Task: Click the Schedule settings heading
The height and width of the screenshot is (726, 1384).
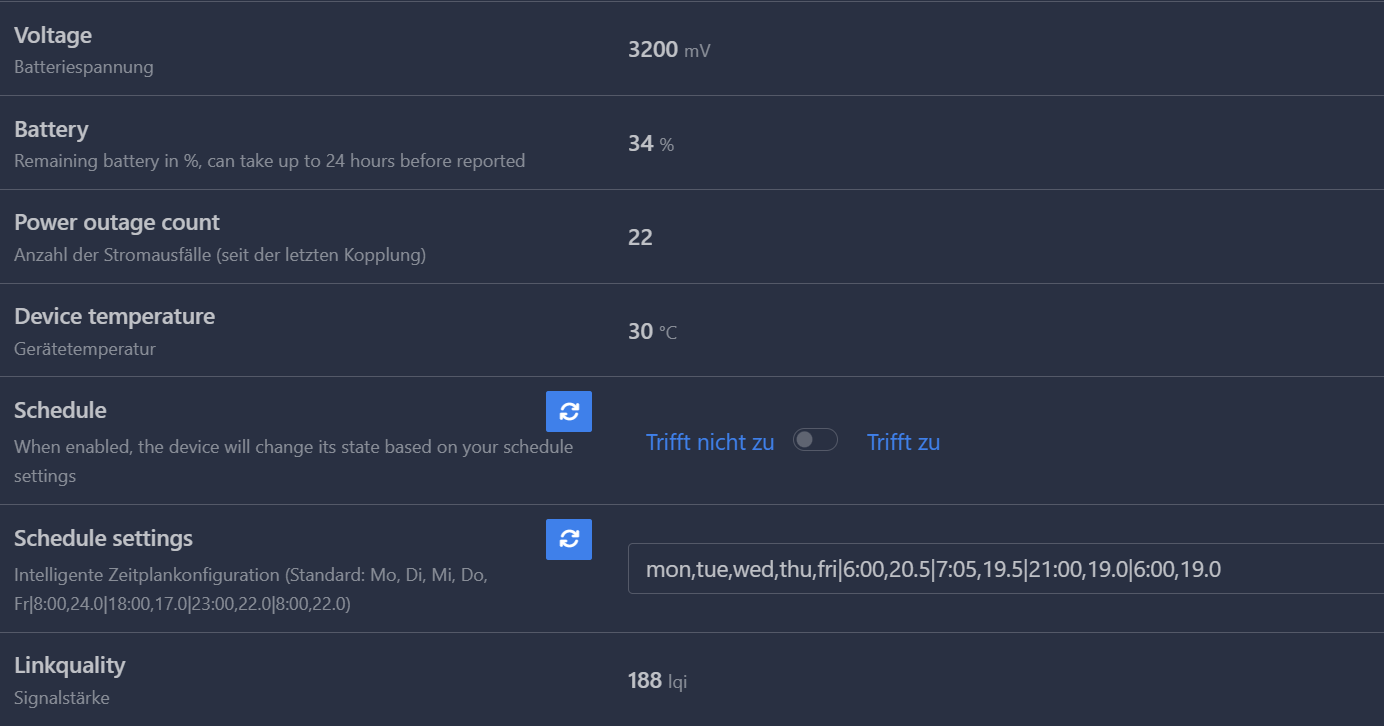Action: [x=103, y=538]
